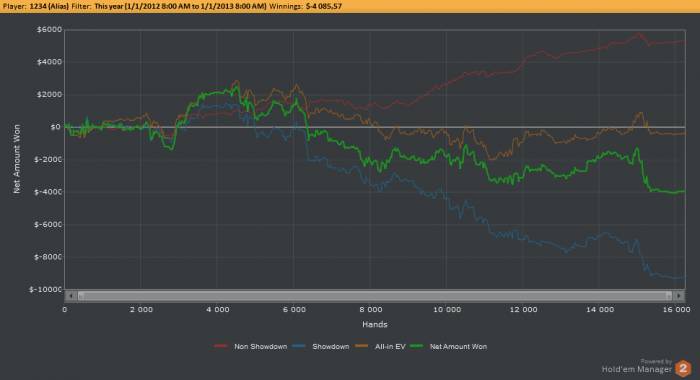Image resolution: width=700 pixels, height=380 pixels.
Task: Click the '$2000' y-axis label
Action: click(50, 95)
